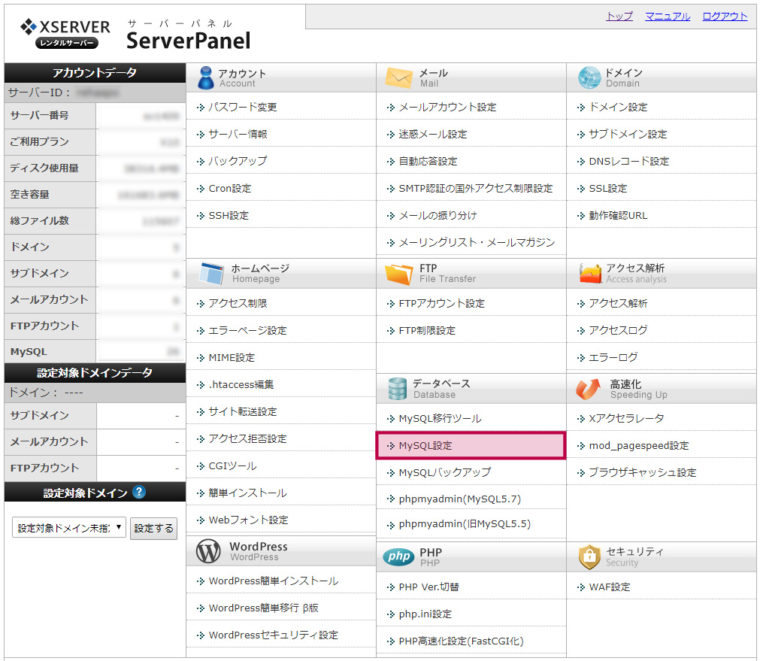This screenshot has width=760, height=661.
Task: Open MIME設定
Action: [x=232, y=358]
